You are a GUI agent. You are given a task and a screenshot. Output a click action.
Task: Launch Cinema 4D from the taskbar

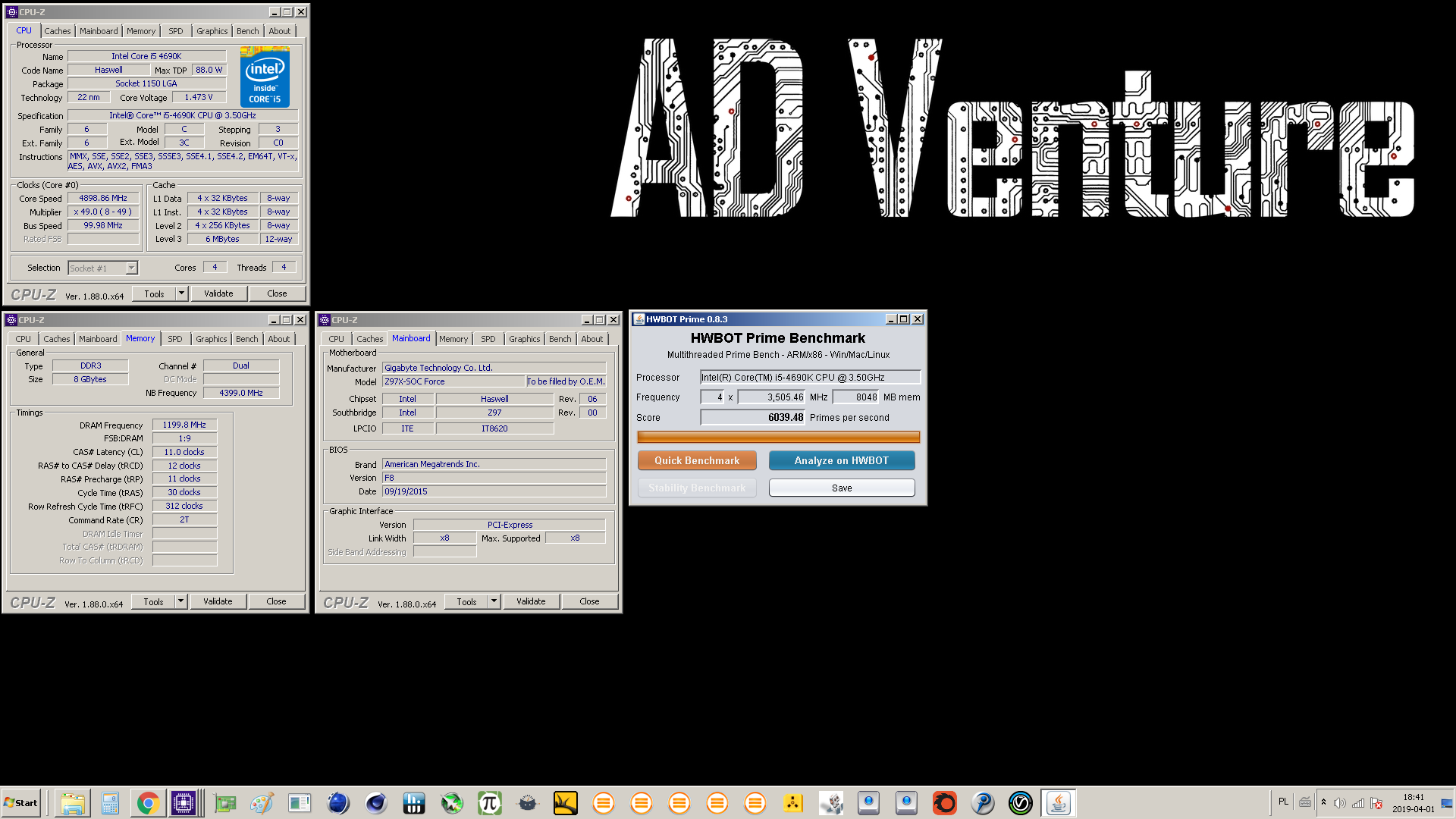coord(376,803)
